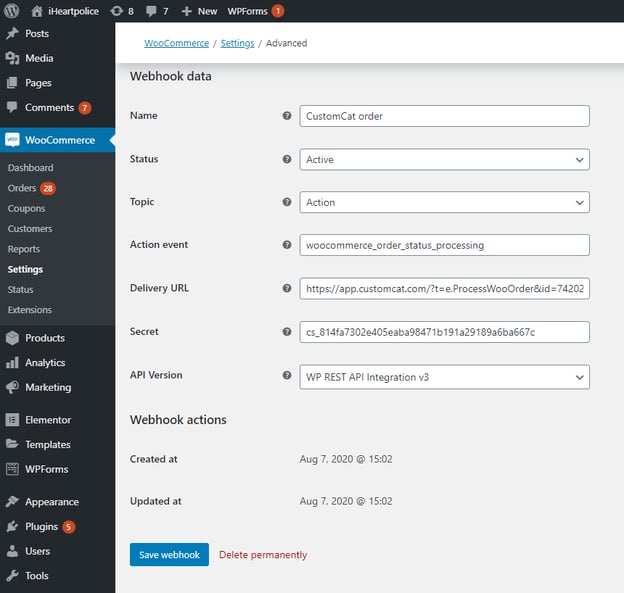
Task: Click the Delete permanently link
Action: coord(263,554)
